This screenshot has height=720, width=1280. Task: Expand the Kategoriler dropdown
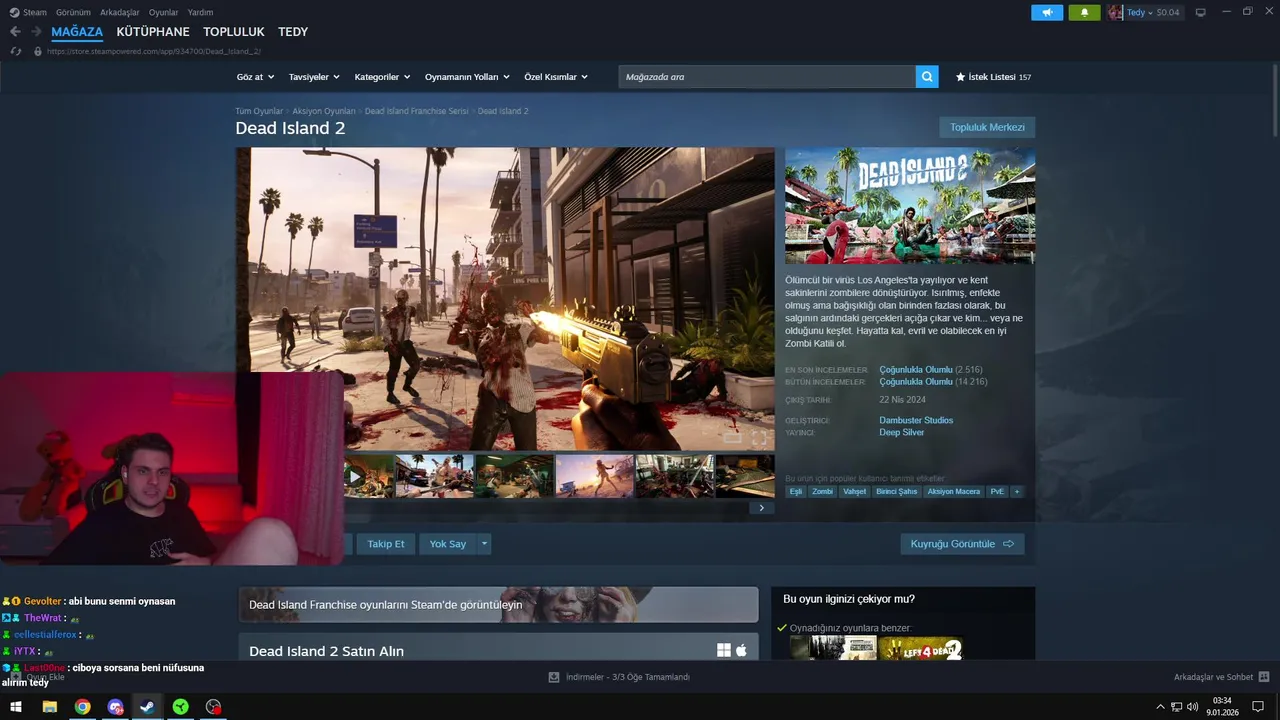coord(382,77)
